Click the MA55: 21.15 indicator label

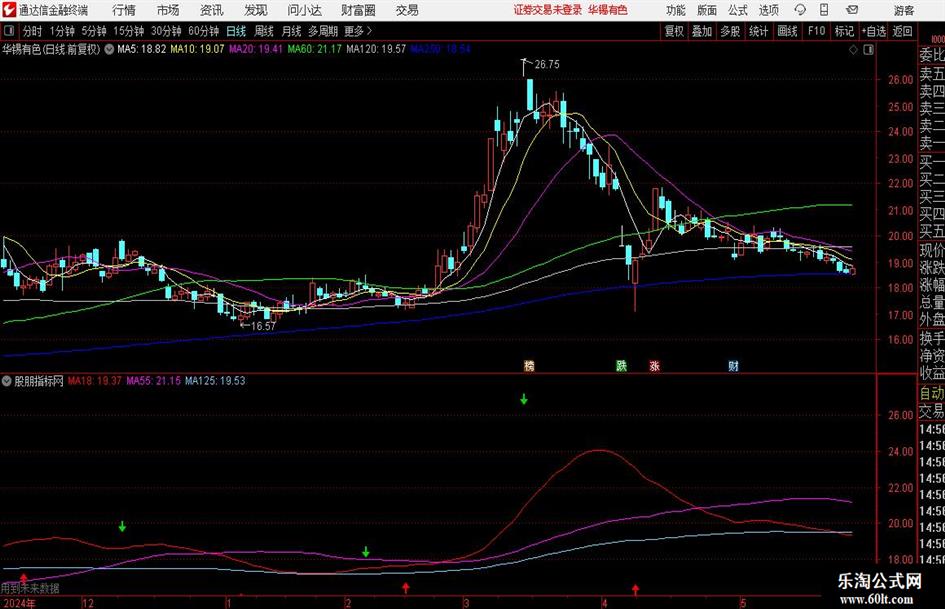(153, 380)
